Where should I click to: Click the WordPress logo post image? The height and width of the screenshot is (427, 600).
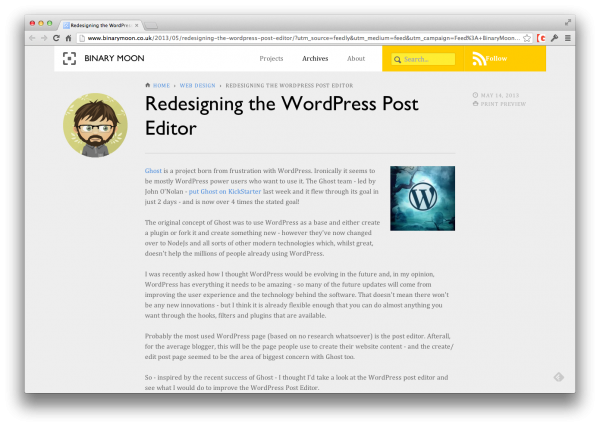click(422, 198)
